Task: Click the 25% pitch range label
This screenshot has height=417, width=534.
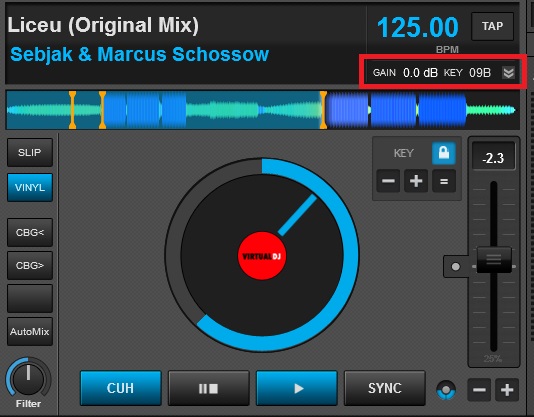Action: (492, 358)
